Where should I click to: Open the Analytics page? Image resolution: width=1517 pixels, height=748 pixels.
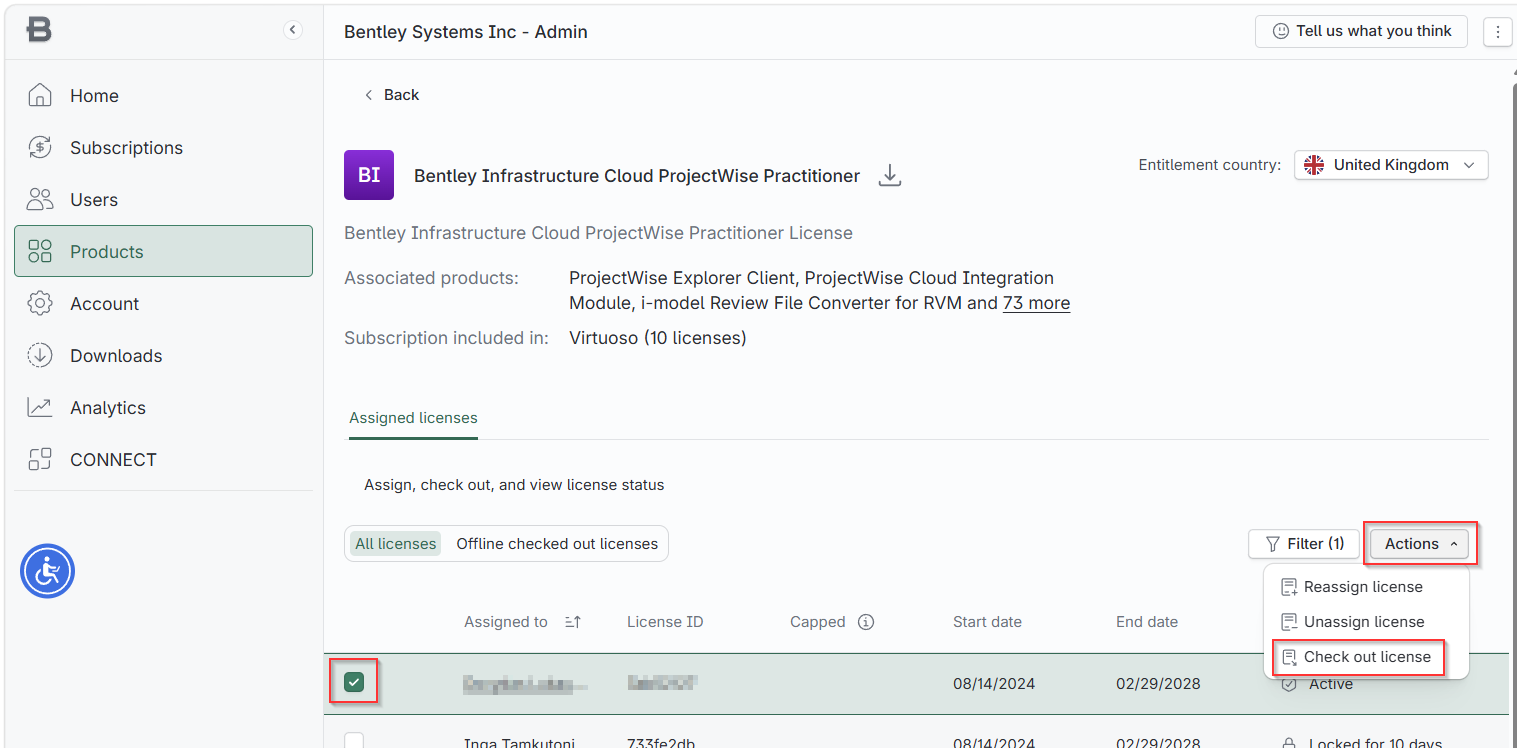pyautogui.click(x=164, y=408)
